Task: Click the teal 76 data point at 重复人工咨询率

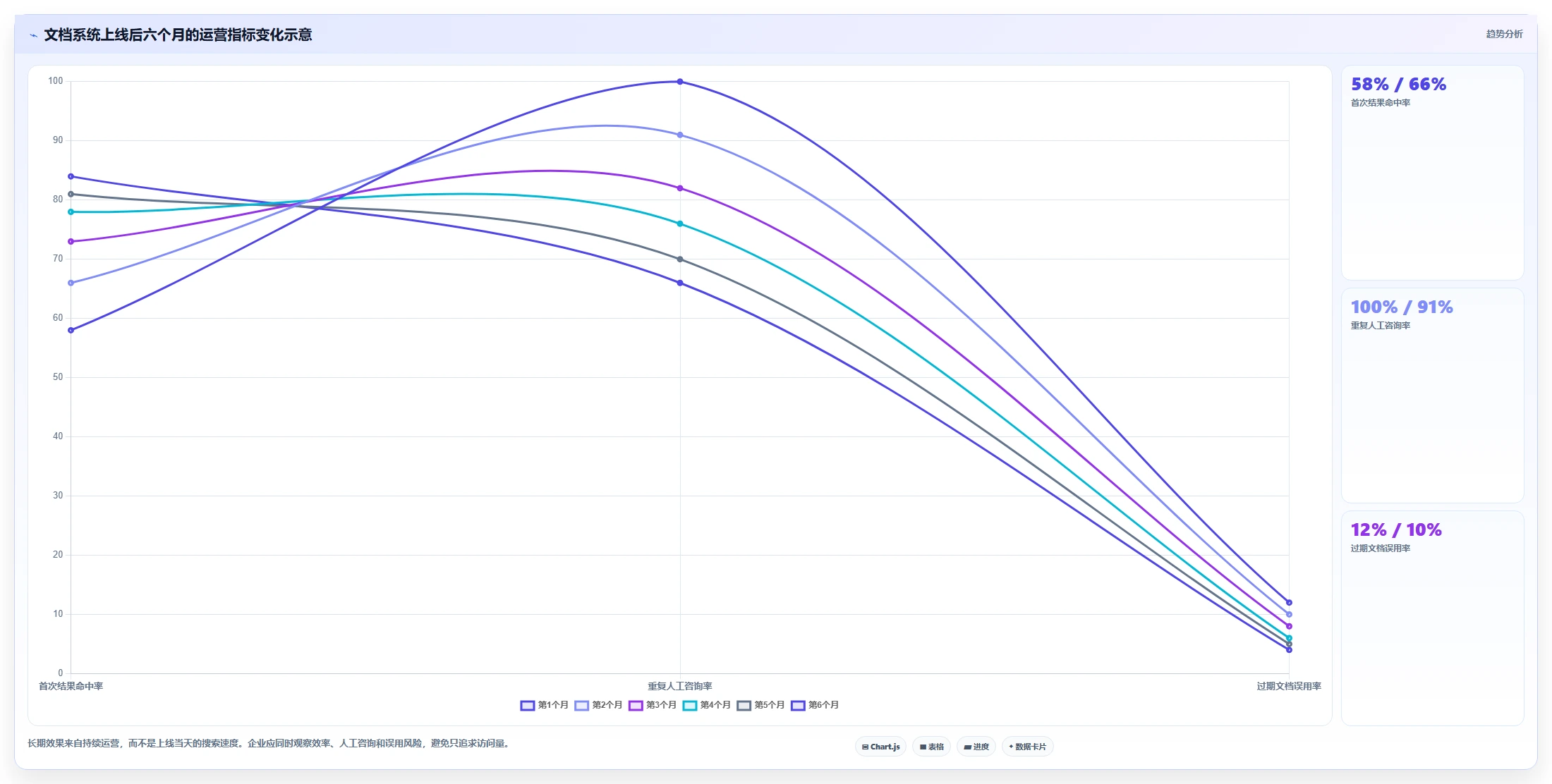Action: [680, 223]
